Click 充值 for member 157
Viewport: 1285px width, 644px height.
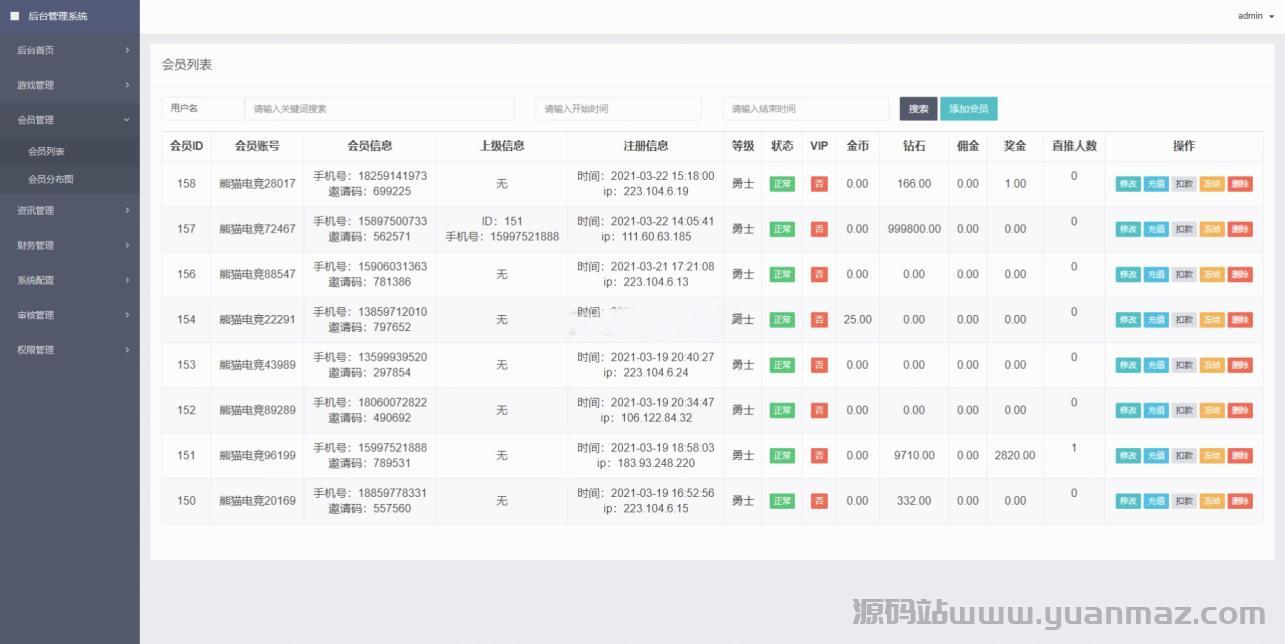point(1156,229)
